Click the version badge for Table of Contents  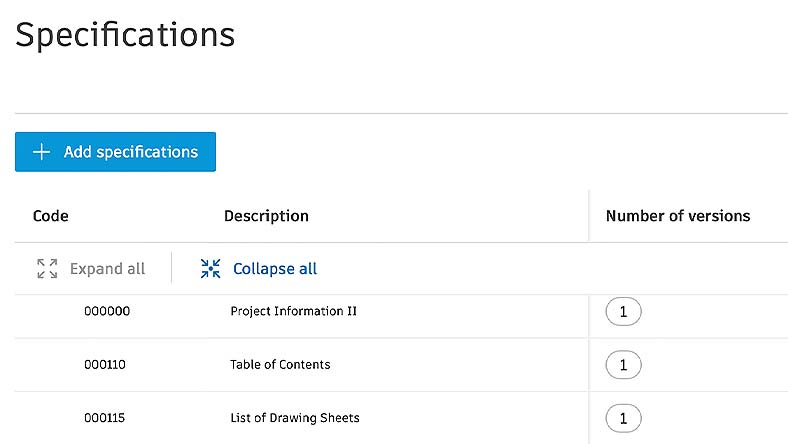tap(623, 365)
